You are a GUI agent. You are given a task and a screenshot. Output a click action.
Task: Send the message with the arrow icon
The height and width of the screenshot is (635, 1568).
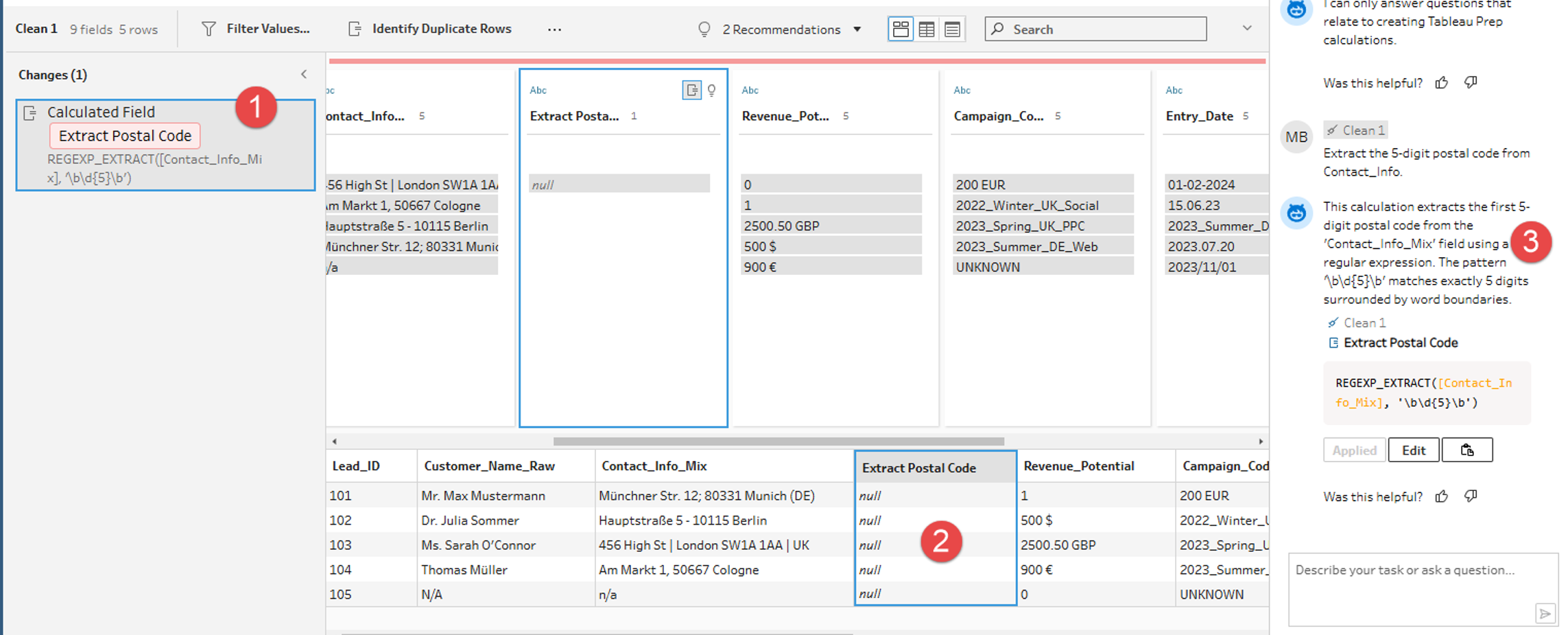tap(1545, 613)
